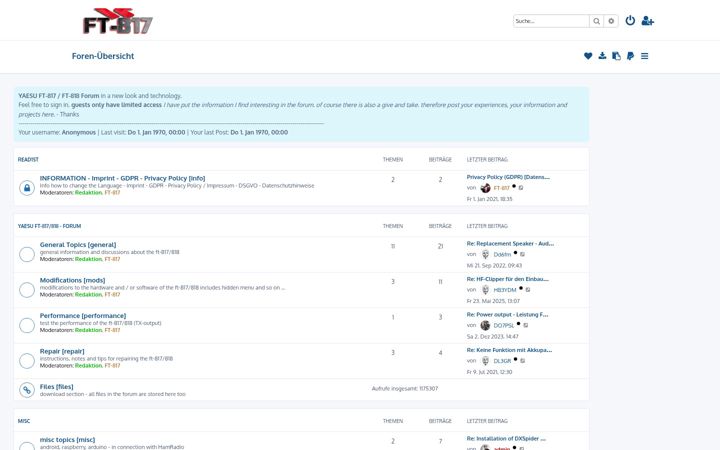Click FT-817 moderator in Repair row
The width and height of the screenshot is (720, 450).
pos(112,366)
